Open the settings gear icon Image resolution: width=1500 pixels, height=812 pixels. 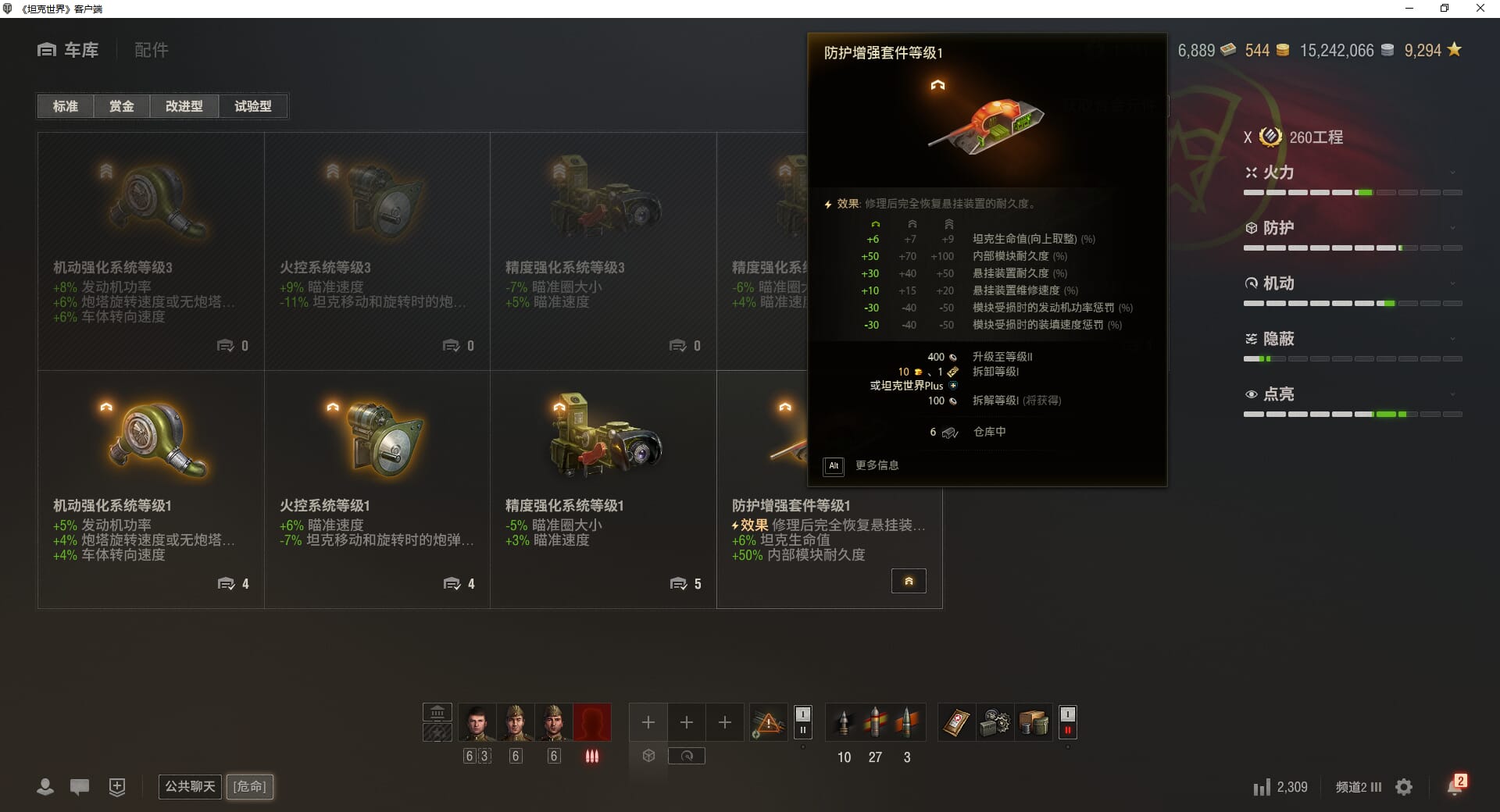(x=1404, y=787)
